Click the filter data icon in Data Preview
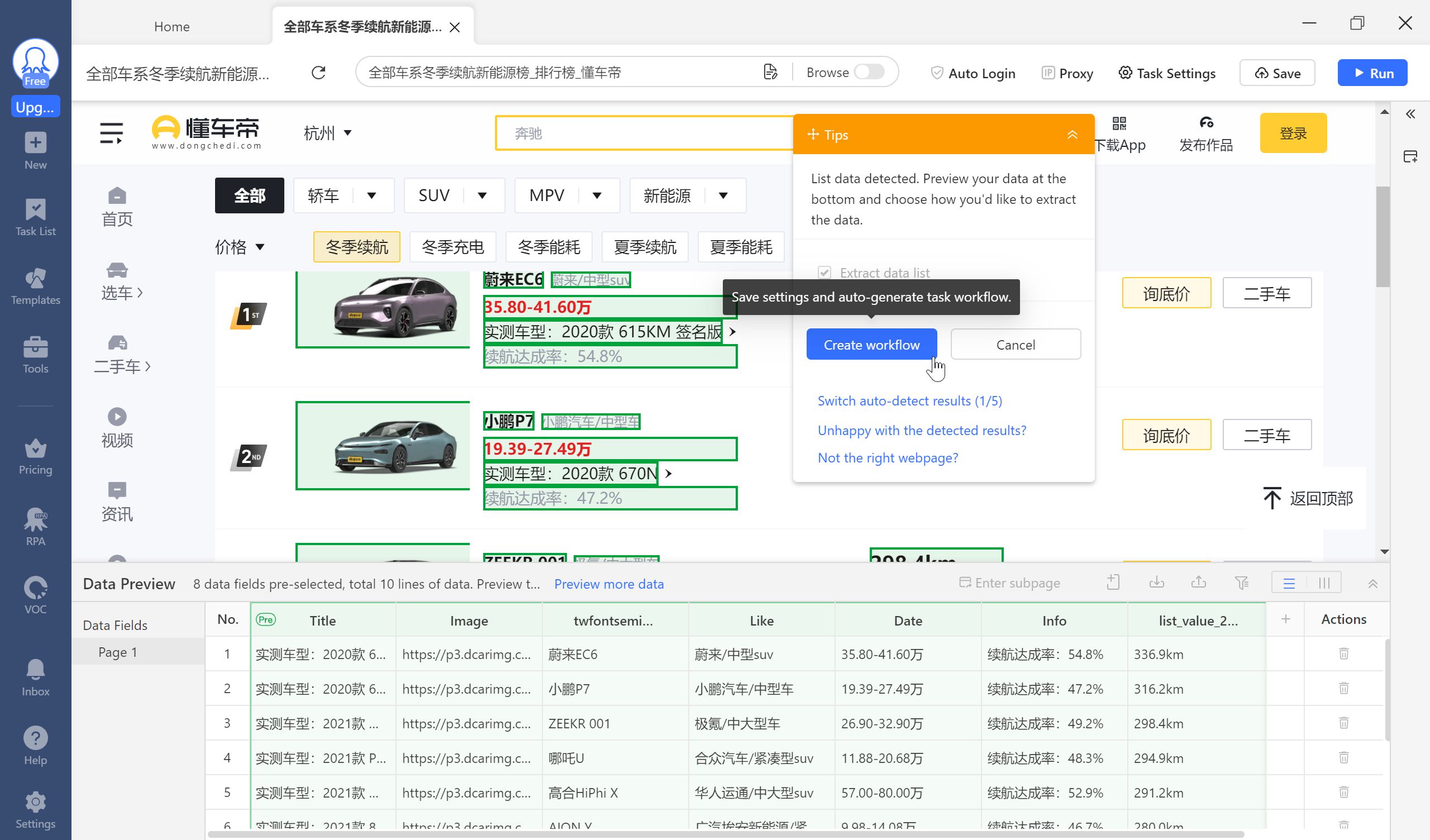This screenshot has width=1430, height=840. [1241, 583]
